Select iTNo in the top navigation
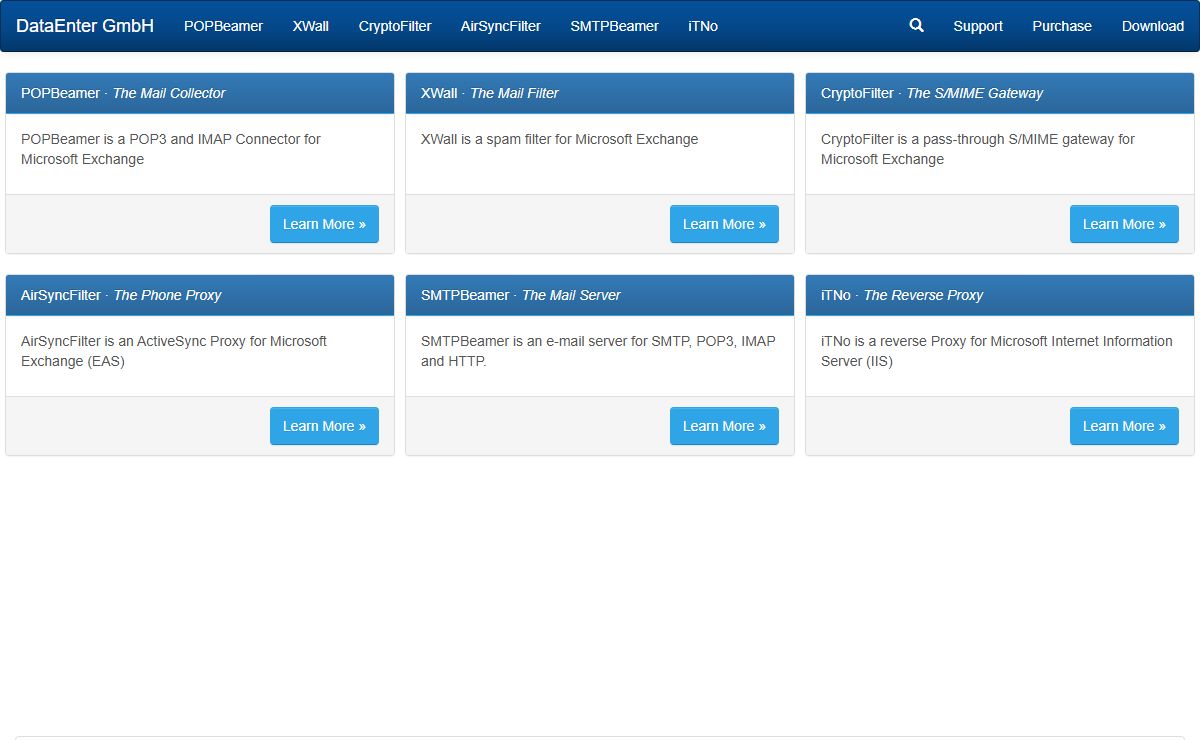Screen dimensions: 1200x740 (x=703, y=26)
